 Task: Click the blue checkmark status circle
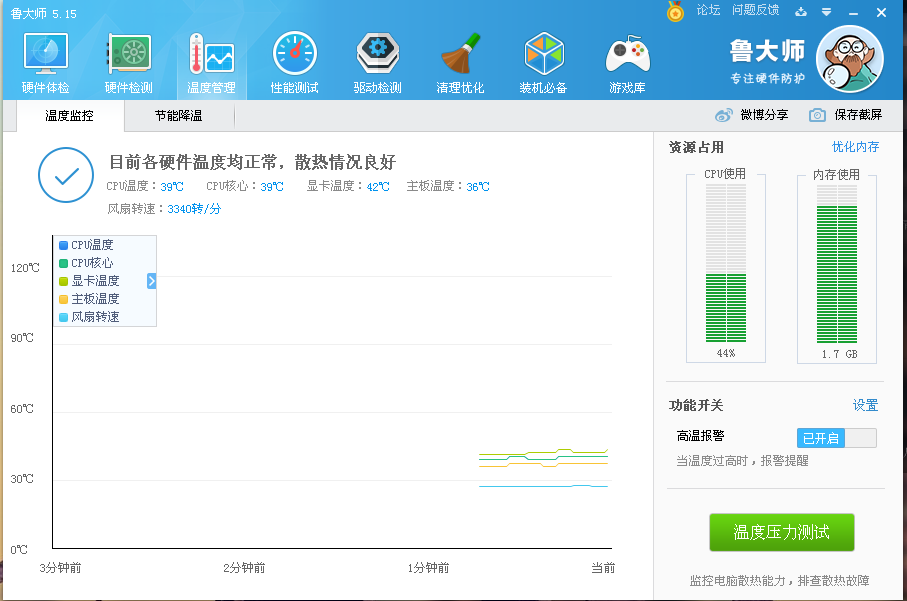[66, 175]
